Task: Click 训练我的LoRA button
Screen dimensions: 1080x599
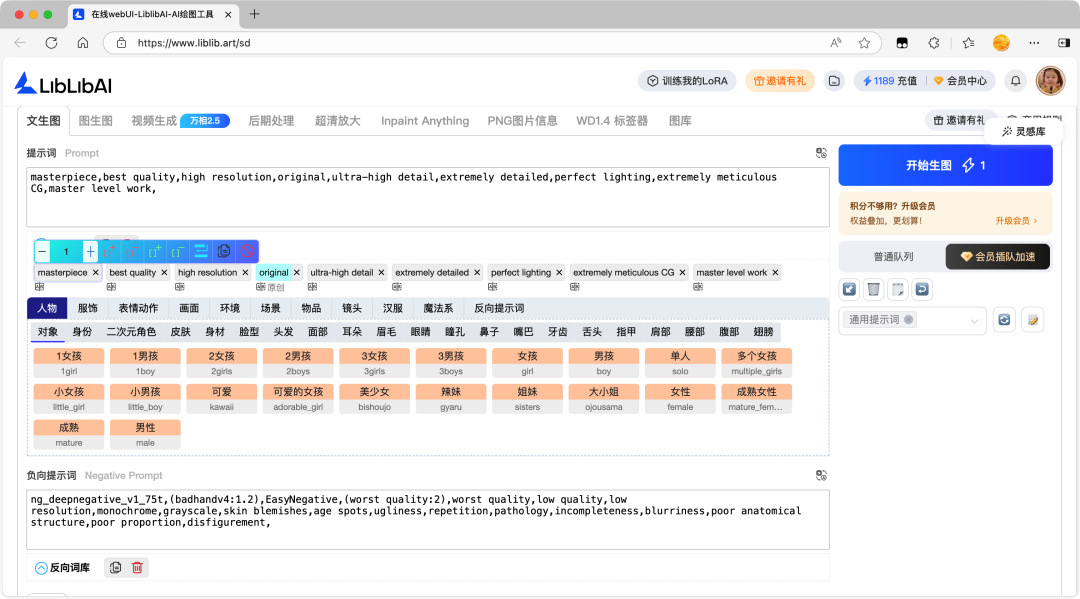Action: 687,81
